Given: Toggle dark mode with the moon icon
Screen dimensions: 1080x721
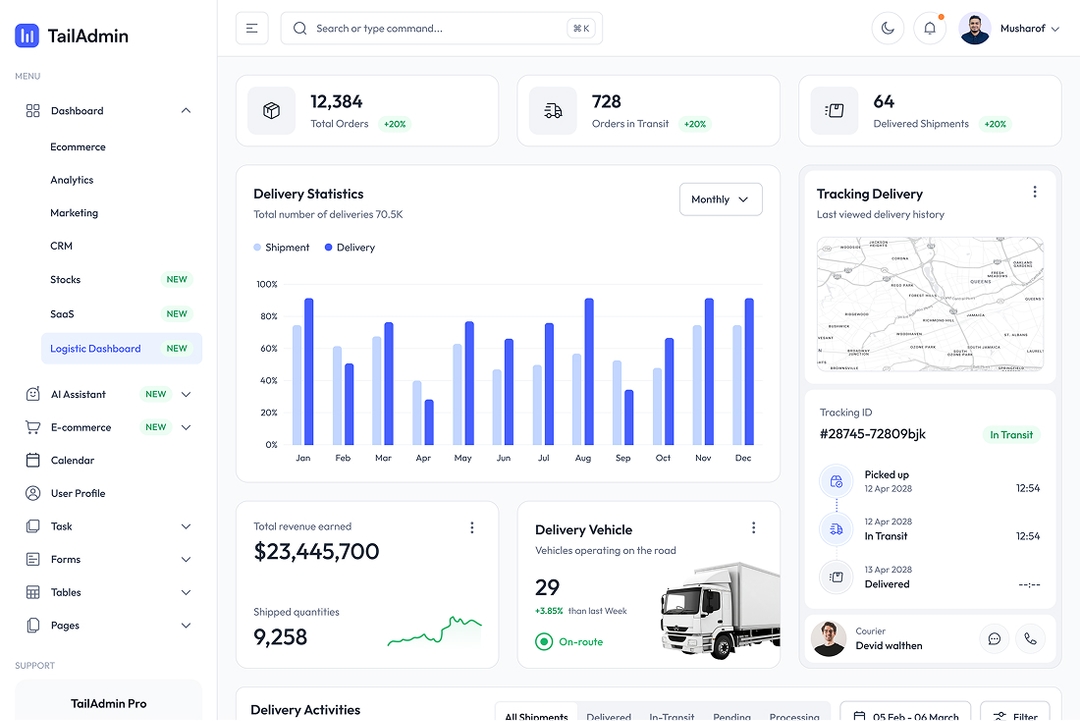Looking at the screenshot, I should [887, 27].
